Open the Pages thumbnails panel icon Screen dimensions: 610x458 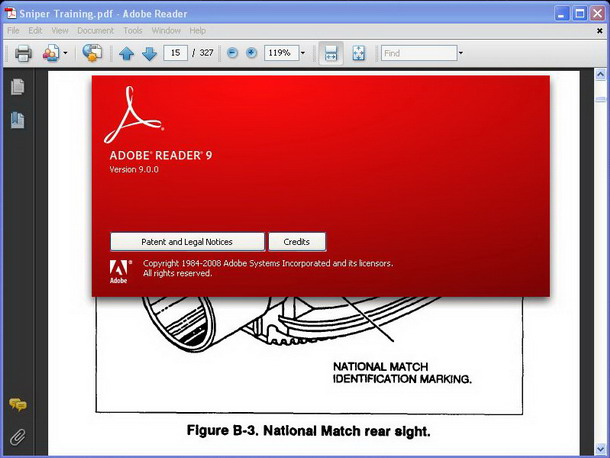pyautogui.click(x=18, y=87)
